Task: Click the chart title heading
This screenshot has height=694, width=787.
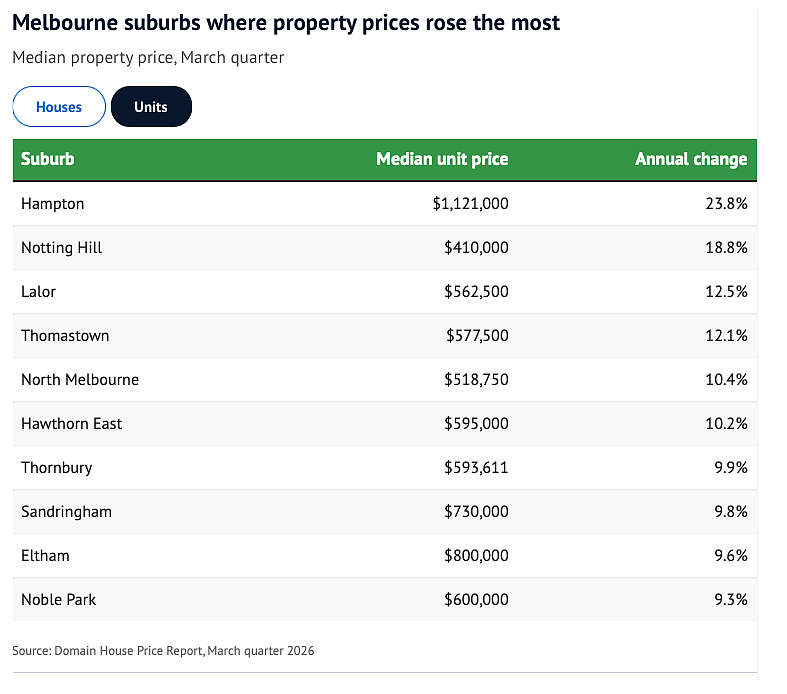Action: click(x=286, y=23)
